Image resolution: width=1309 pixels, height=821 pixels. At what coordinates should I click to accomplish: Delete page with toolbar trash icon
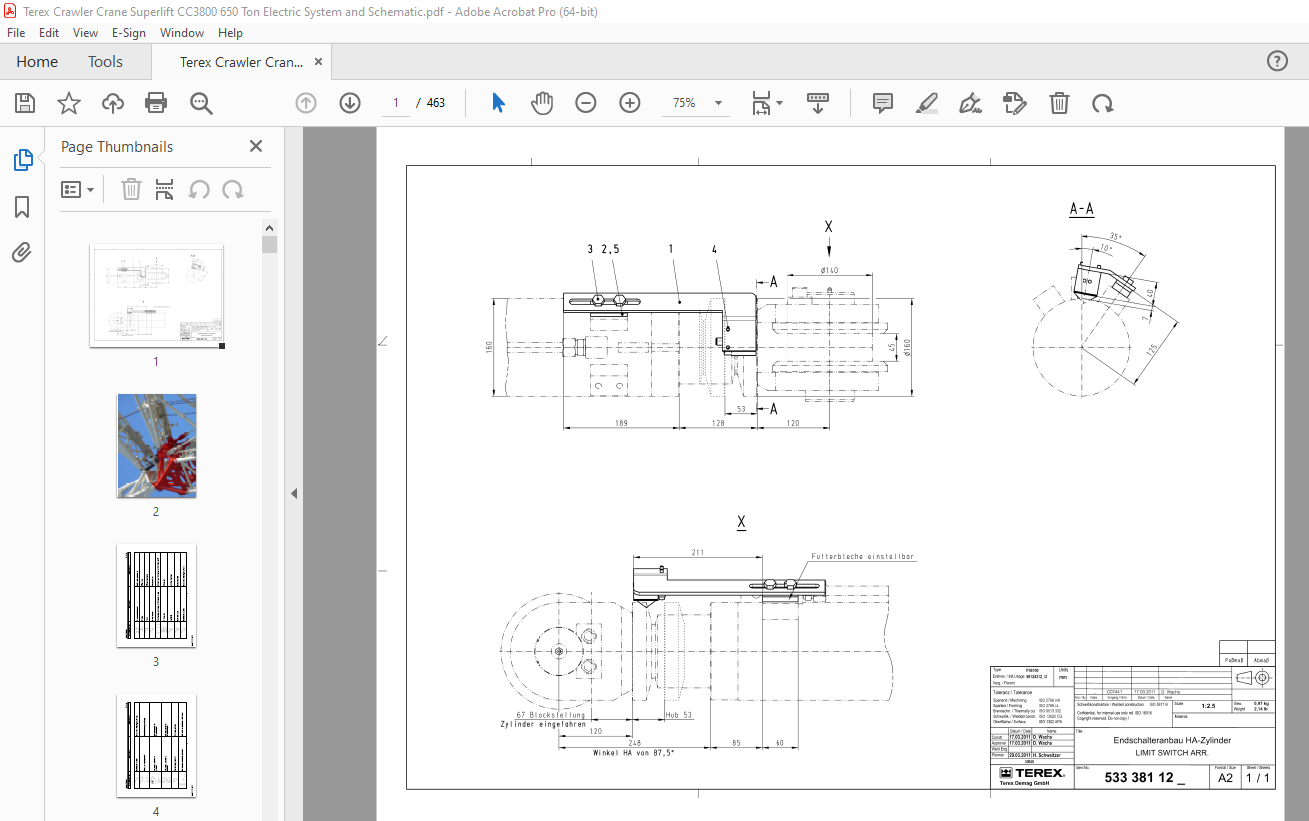[x=1059, y=103]
